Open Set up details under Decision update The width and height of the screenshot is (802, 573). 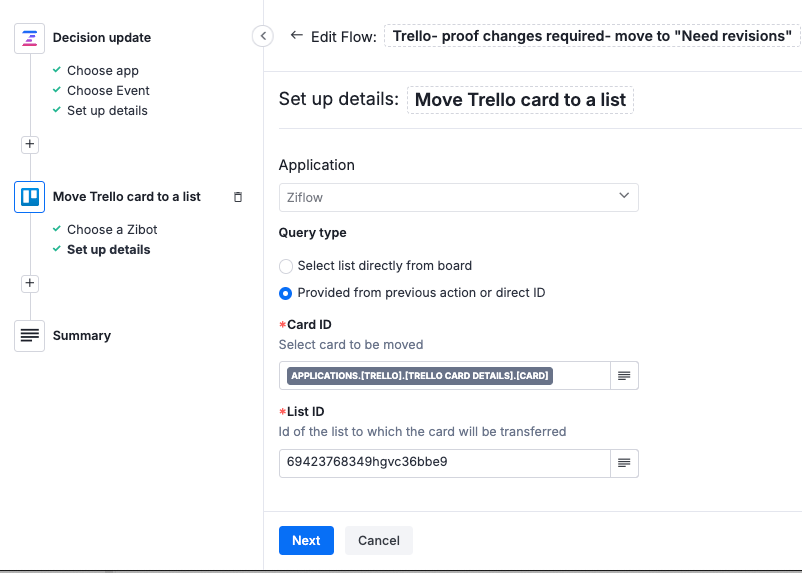pyautogui.click(x=107, y=111)
